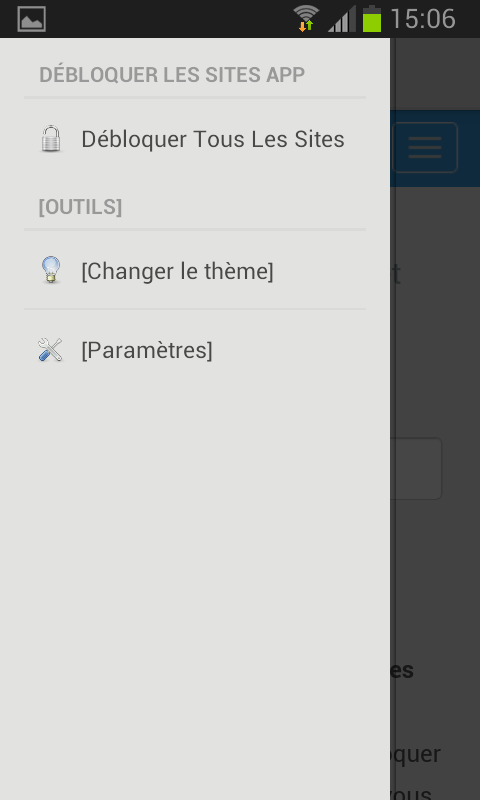Tap the Wi-Fi status icon
The width and height of the screenshot is (480, 800).
coord(306,18)
